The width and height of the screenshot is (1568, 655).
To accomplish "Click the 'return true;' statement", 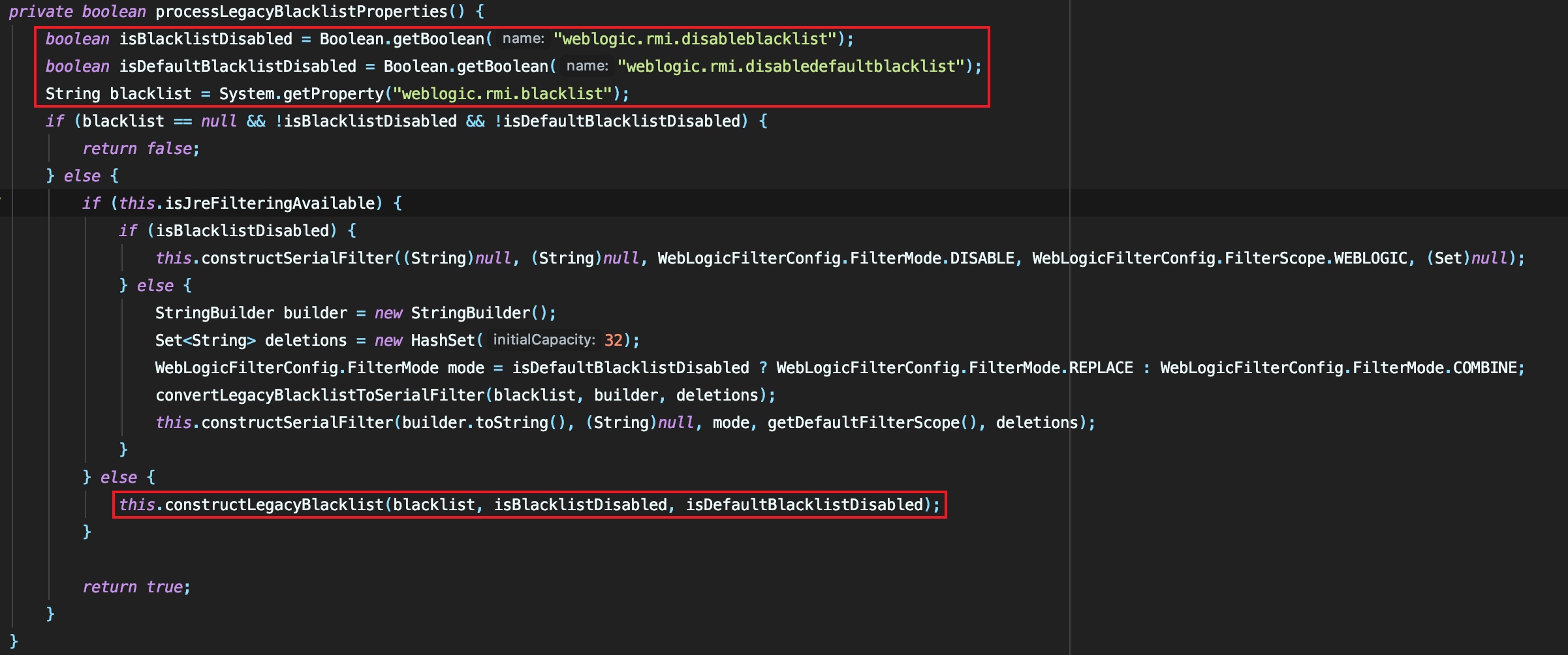I will click(x=136, y=587).
